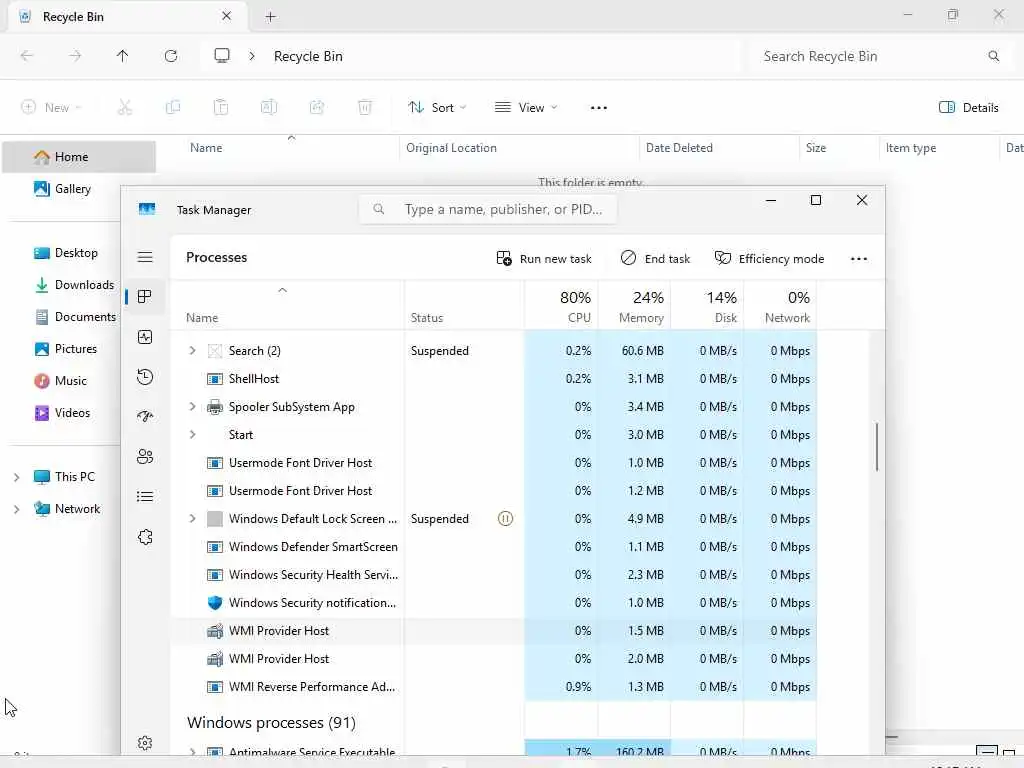Select Windows Security notification process

(494, 603)
